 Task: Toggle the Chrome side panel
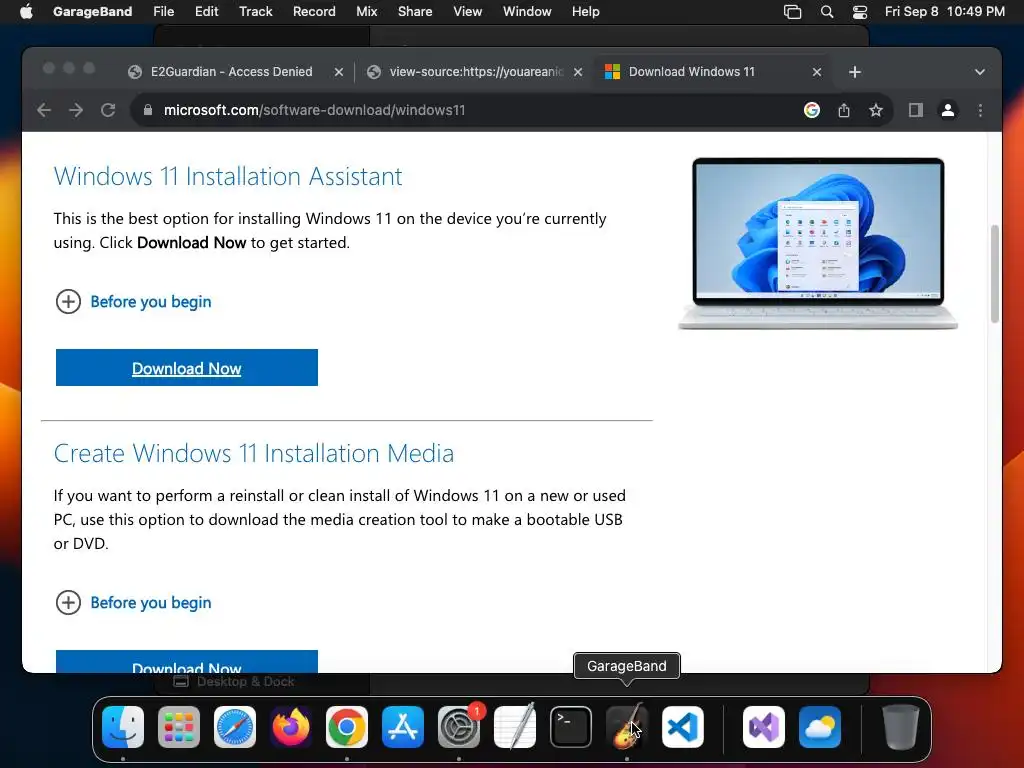click(x=916, y=110)
